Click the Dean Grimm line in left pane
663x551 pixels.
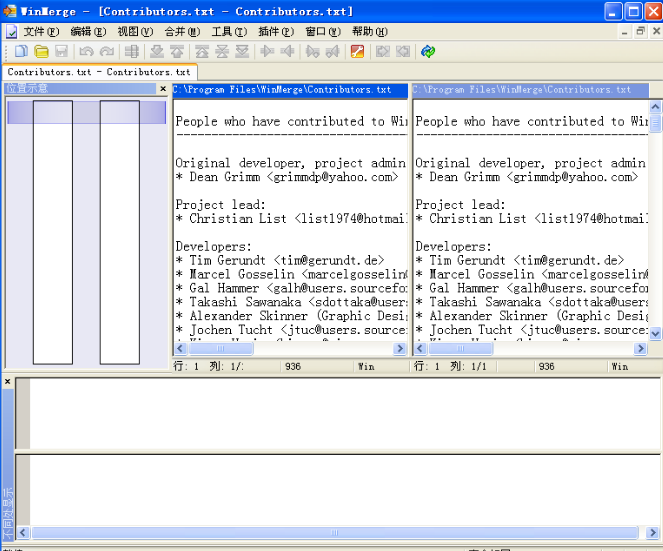(x=287, y=177)
